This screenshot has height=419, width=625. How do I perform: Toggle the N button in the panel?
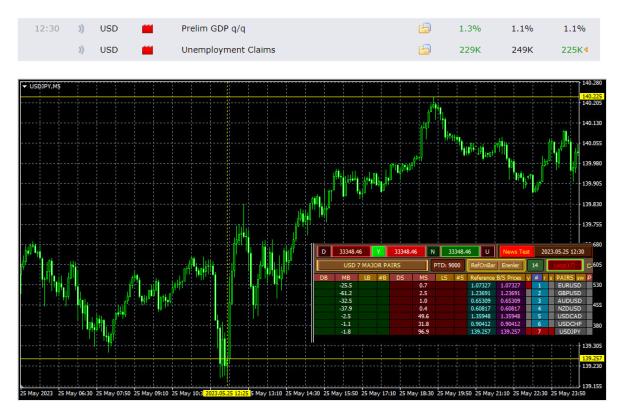tap(433, 252)
